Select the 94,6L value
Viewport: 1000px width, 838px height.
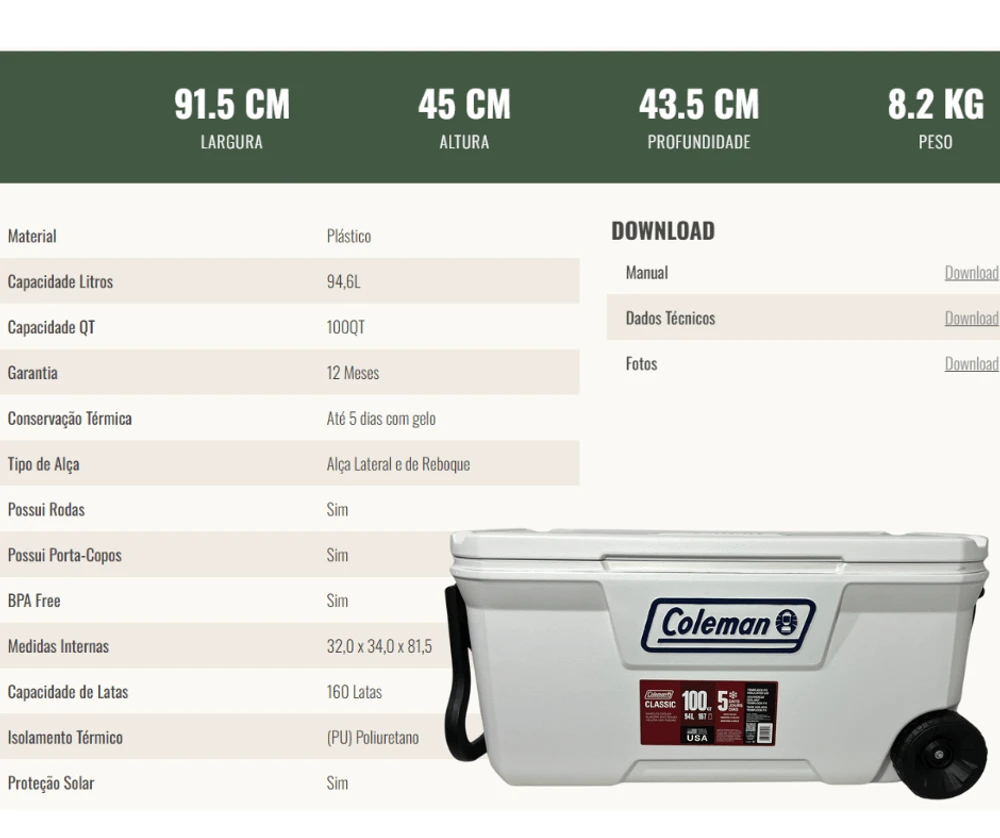tap(344, 282)
